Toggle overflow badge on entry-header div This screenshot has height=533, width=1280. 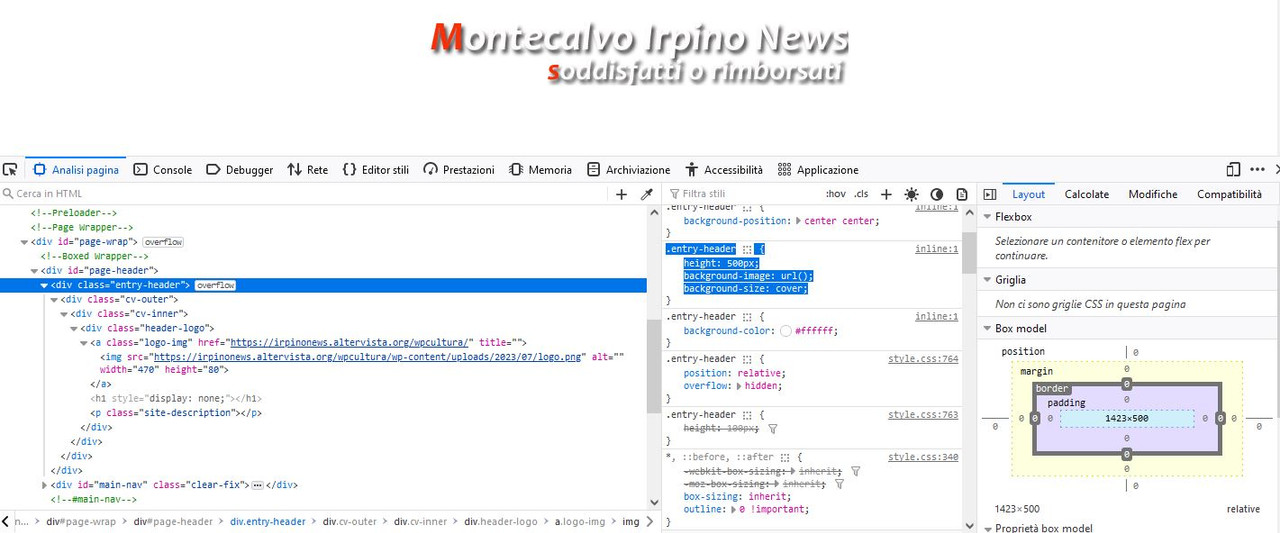click(x=216, y=285)
